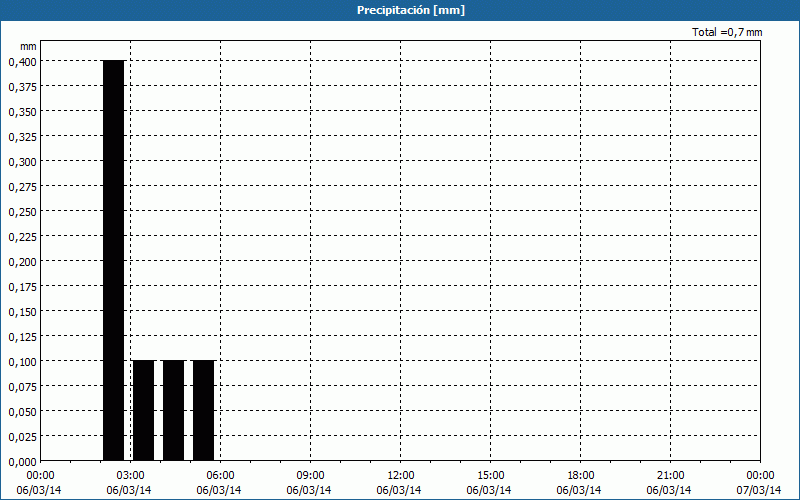Click the 12:00 time axis label
The height and width of the screenshot is (500, 800).
[x=400, y=476]
